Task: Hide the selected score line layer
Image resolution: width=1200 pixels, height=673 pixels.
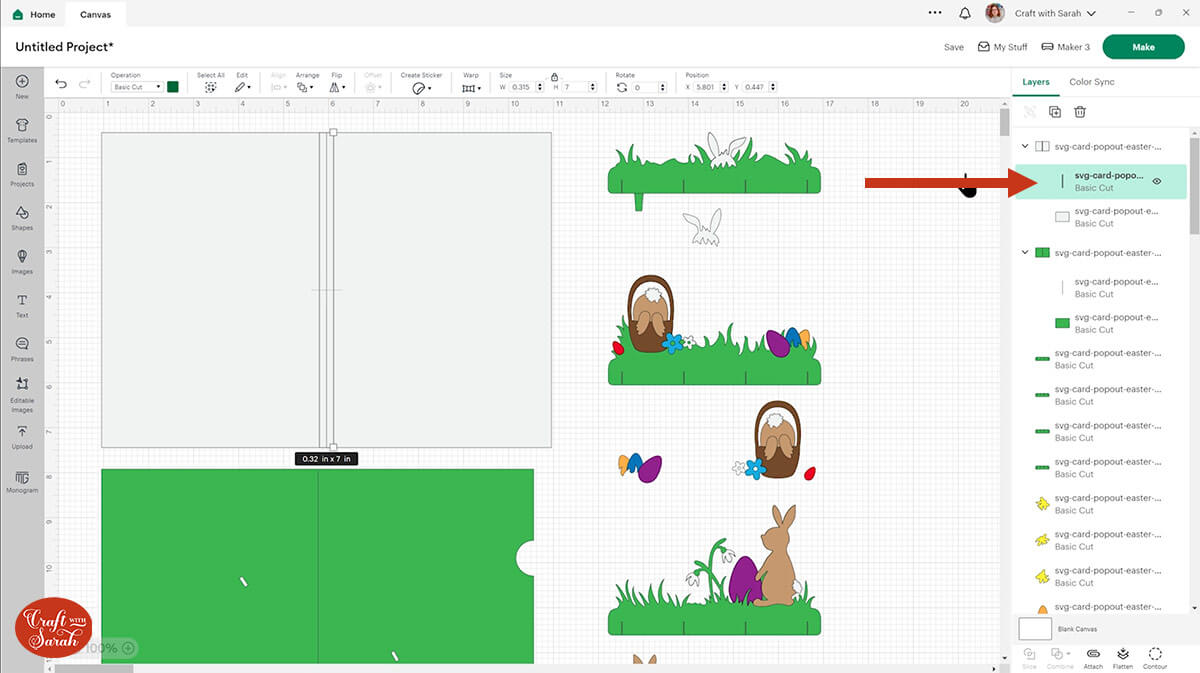Action: click(1156, 181)
